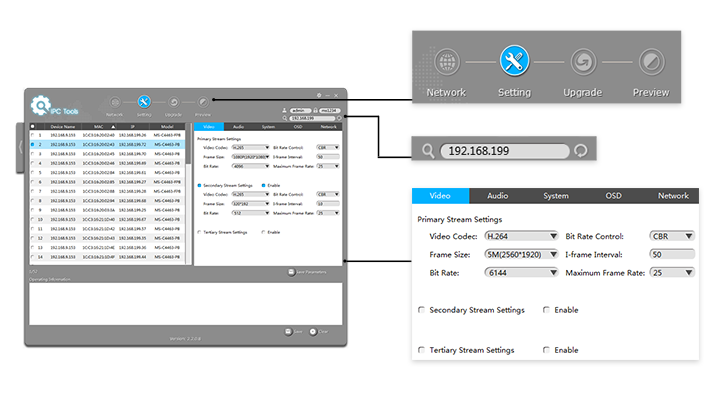The width and height of the screenshot is (717, 393).
Task: Tick Enable beside Tertiary Stream Settings in the enlarged panel
Action: coord(546,350)
